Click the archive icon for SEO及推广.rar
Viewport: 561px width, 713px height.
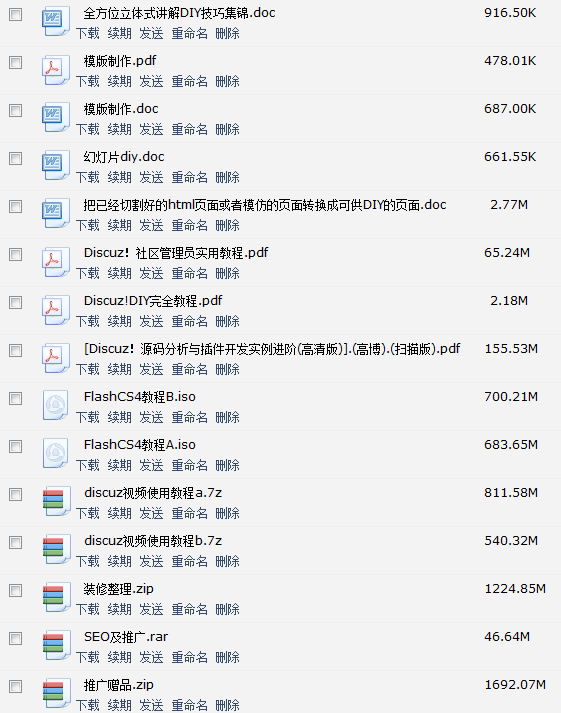[x=56, y=645]
